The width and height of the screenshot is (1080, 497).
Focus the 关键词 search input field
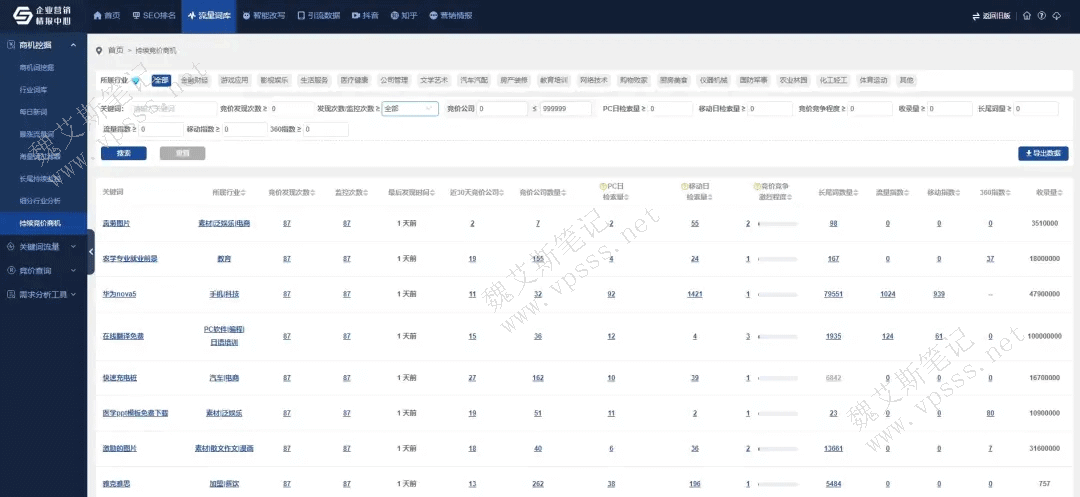(x=167, y=108)
